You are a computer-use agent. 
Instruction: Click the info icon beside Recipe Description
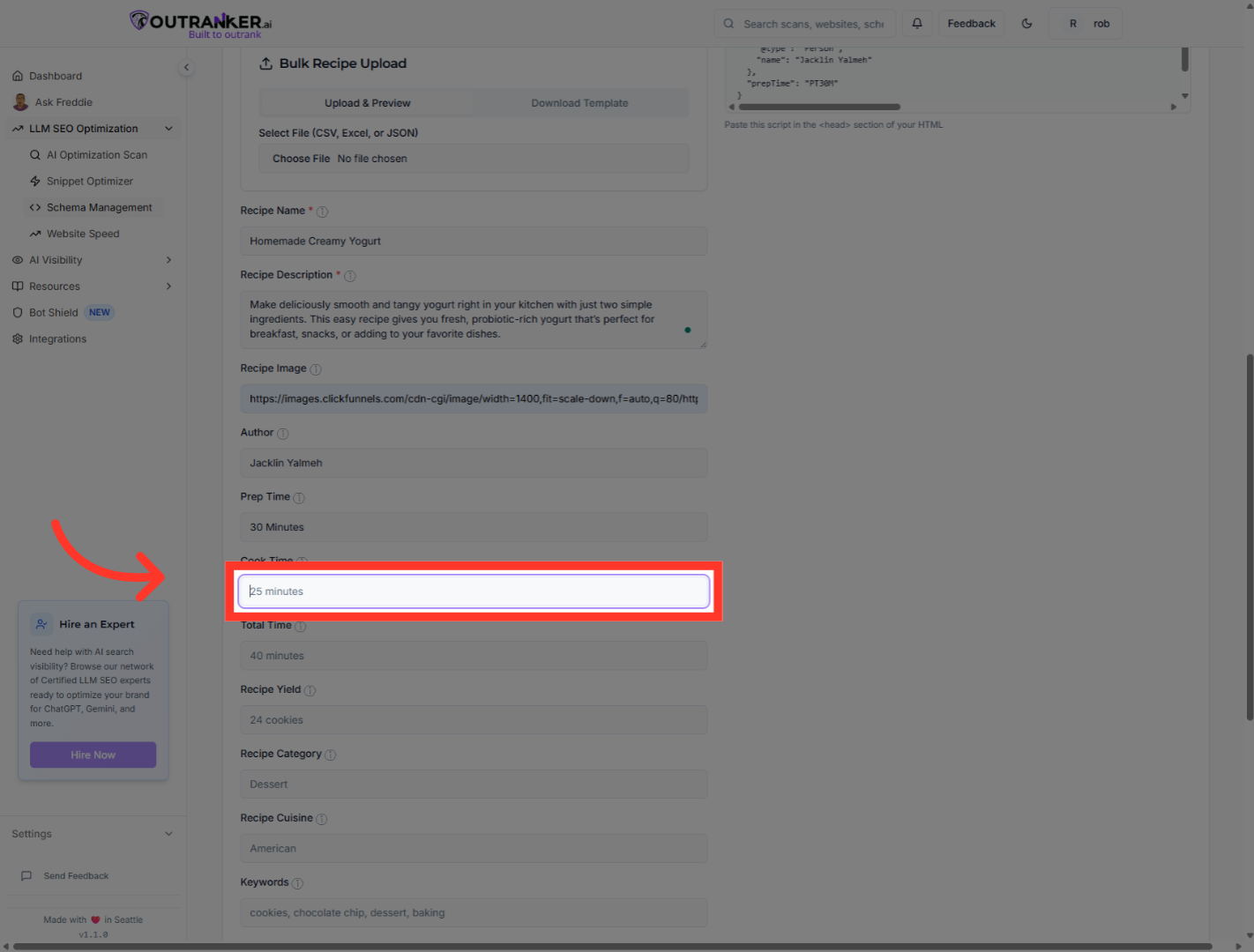(x=350, y=276)
